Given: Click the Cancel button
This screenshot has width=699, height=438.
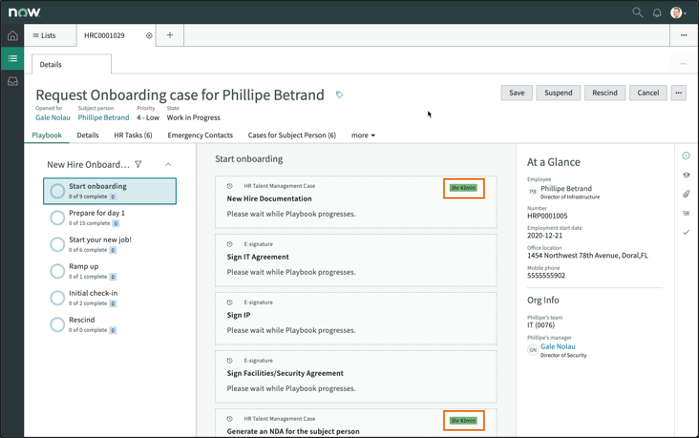Looking at the screenshot, I should click(x=648, y=93).
